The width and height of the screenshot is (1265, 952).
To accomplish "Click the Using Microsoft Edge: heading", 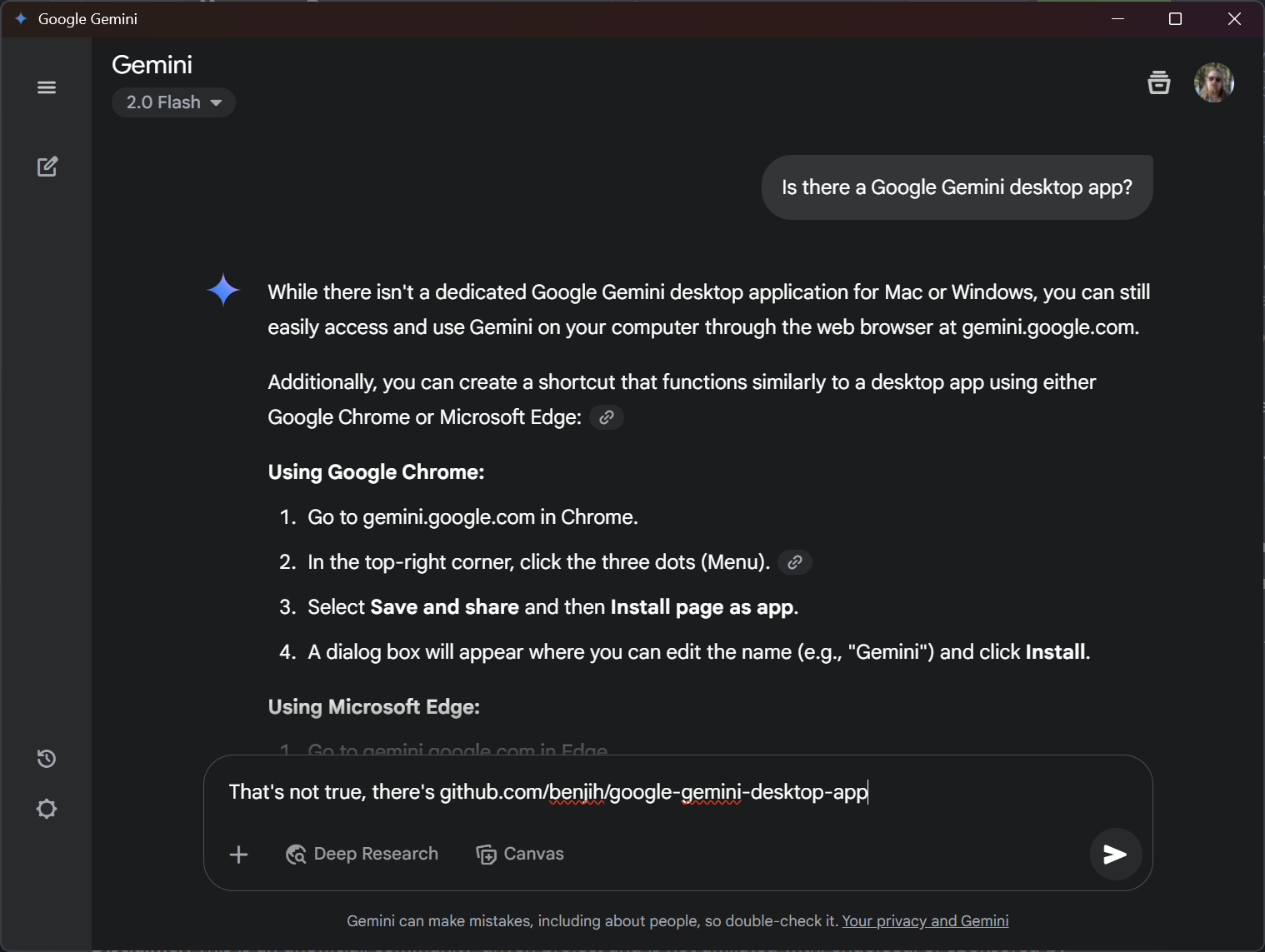I will [x=373, y=707].
